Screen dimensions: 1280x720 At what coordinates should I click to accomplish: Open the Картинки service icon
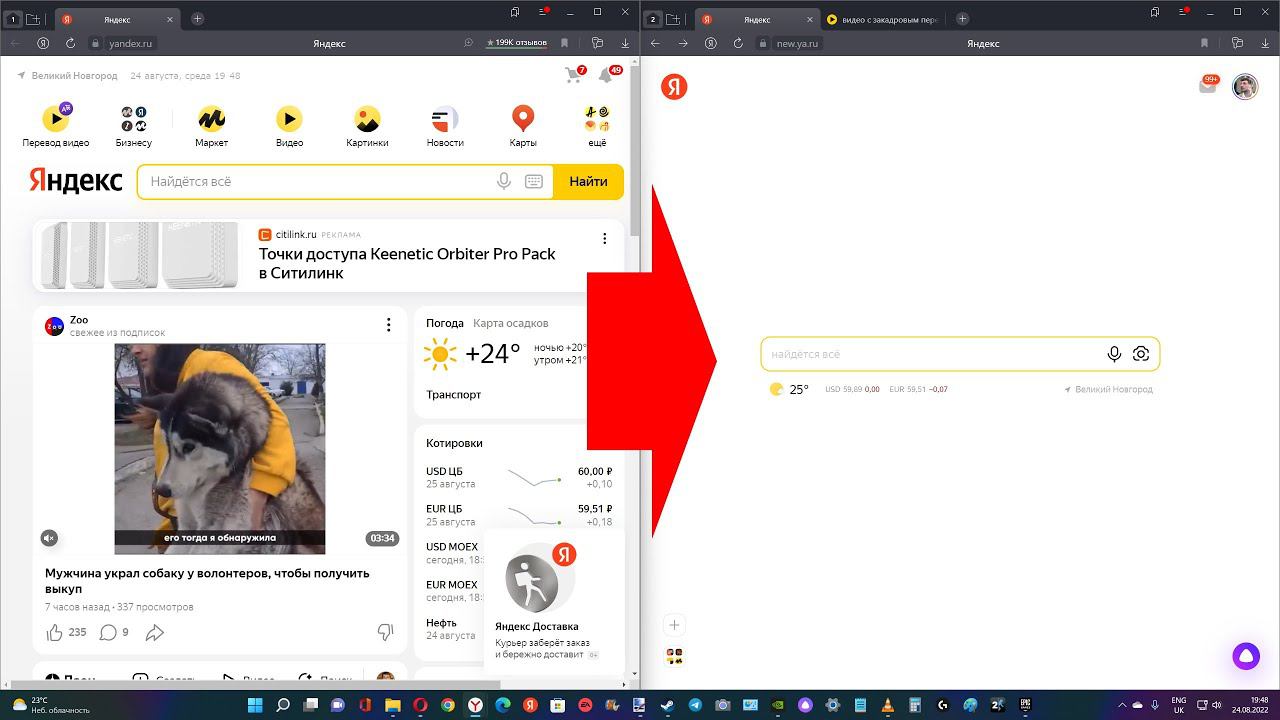click(367, 119)
